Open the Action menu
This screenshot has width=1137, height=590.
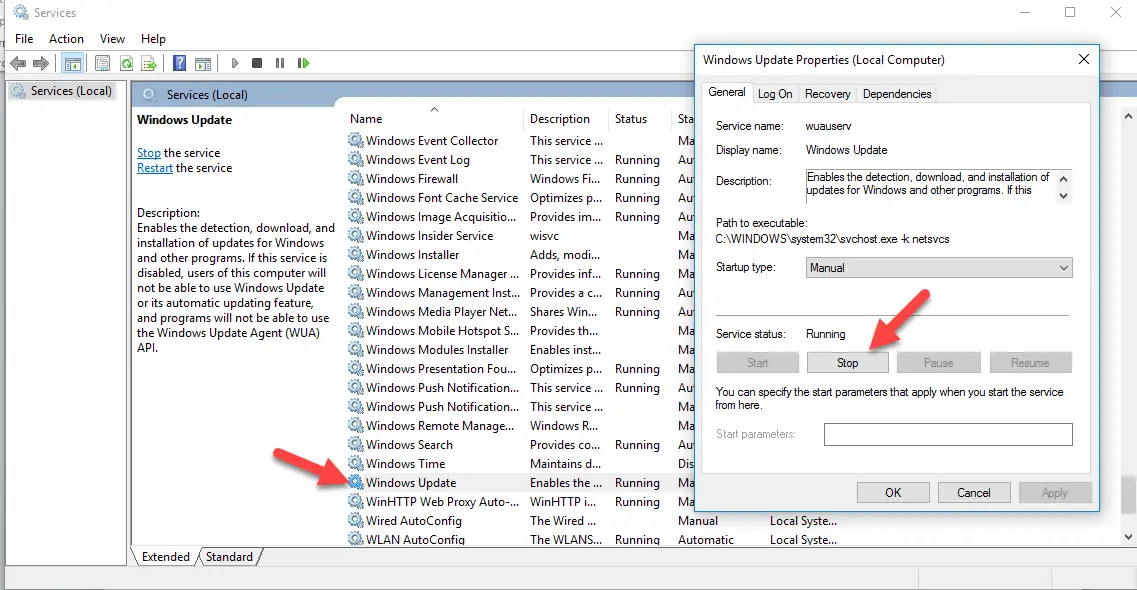coord(66,38)
